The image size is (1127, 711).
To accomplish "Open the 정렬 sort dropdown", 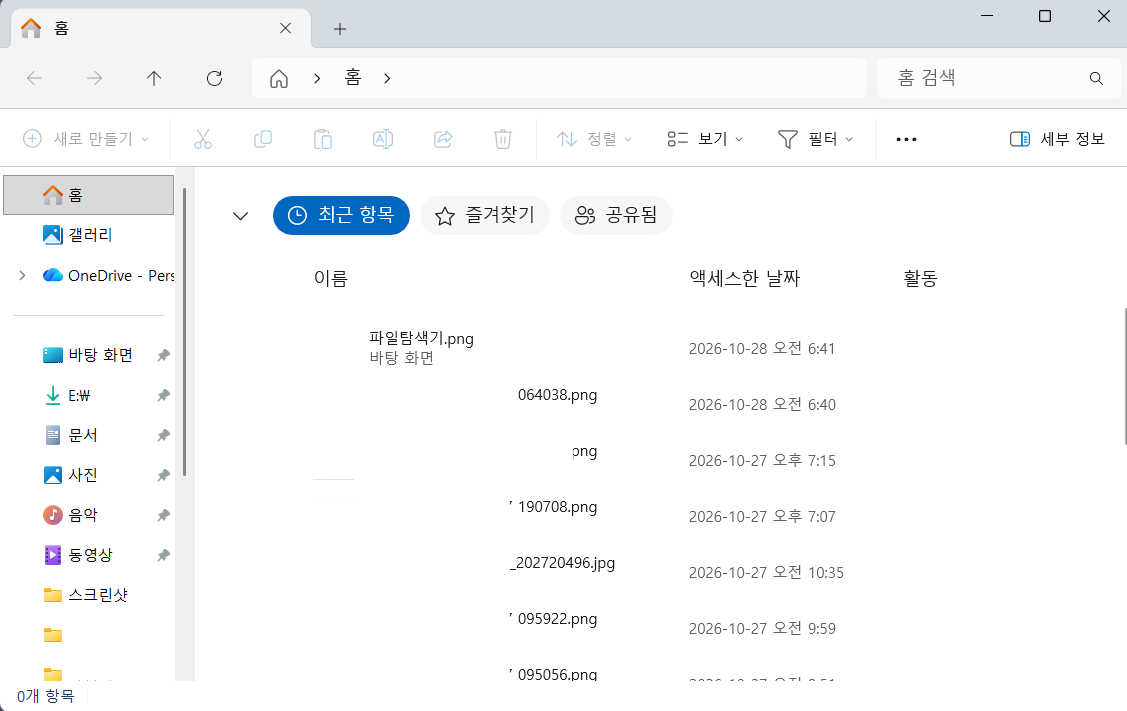I will 594,139.
